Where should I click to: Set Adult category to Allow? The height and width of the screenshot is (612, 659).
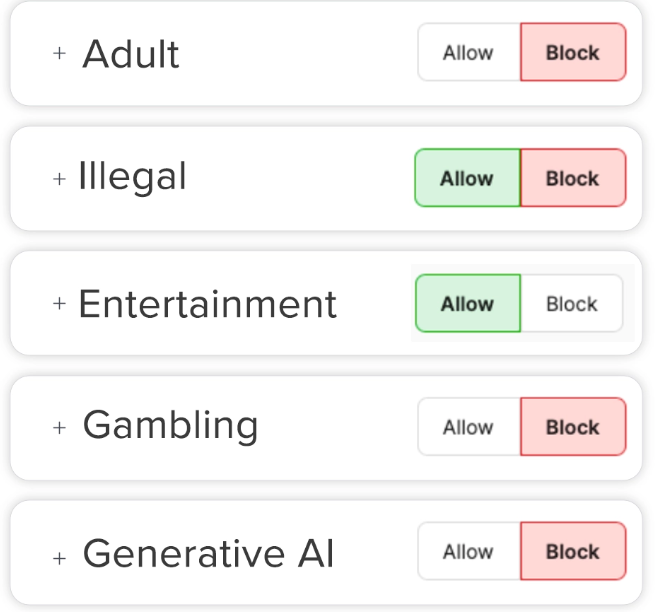[x=468, y=53]
